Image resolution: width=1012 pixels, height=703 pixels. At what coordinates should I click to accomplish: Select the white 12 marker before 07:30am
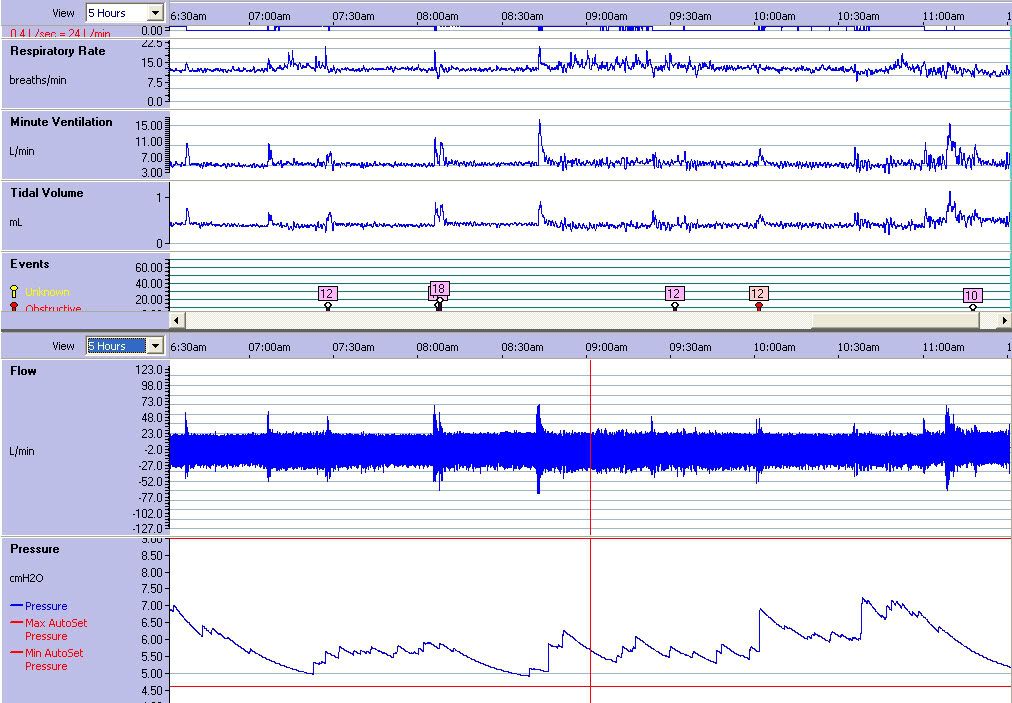click(x=327, y=294)
